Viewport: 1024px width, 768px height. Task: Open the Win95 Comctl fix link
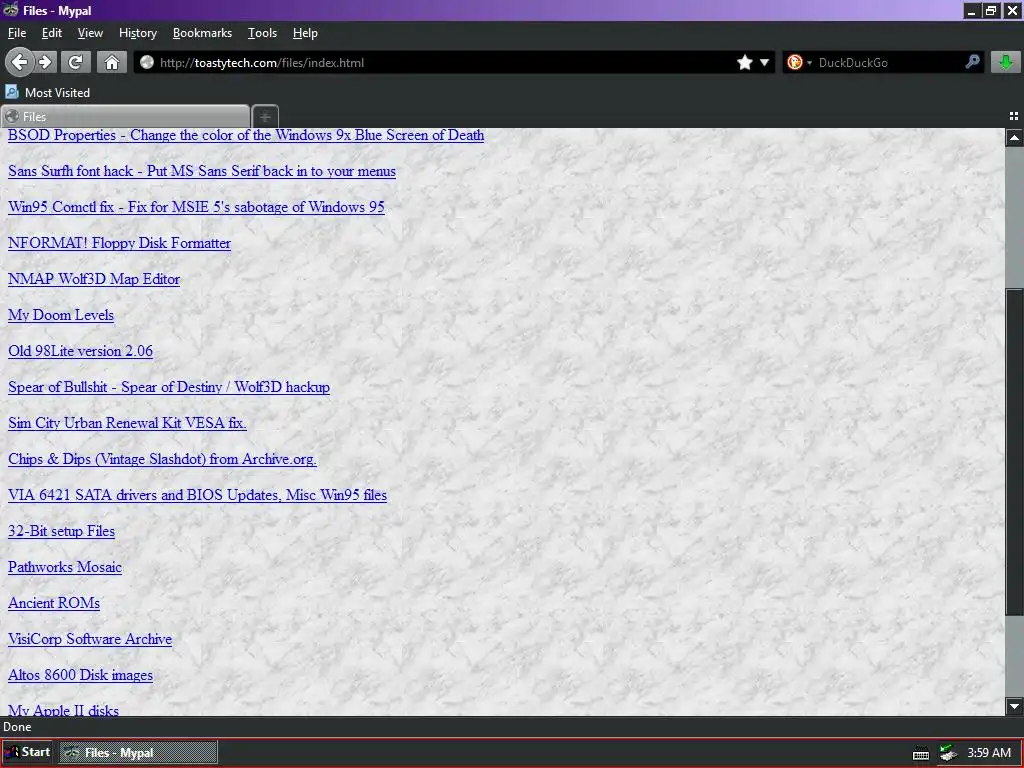(x=196, y=207)
